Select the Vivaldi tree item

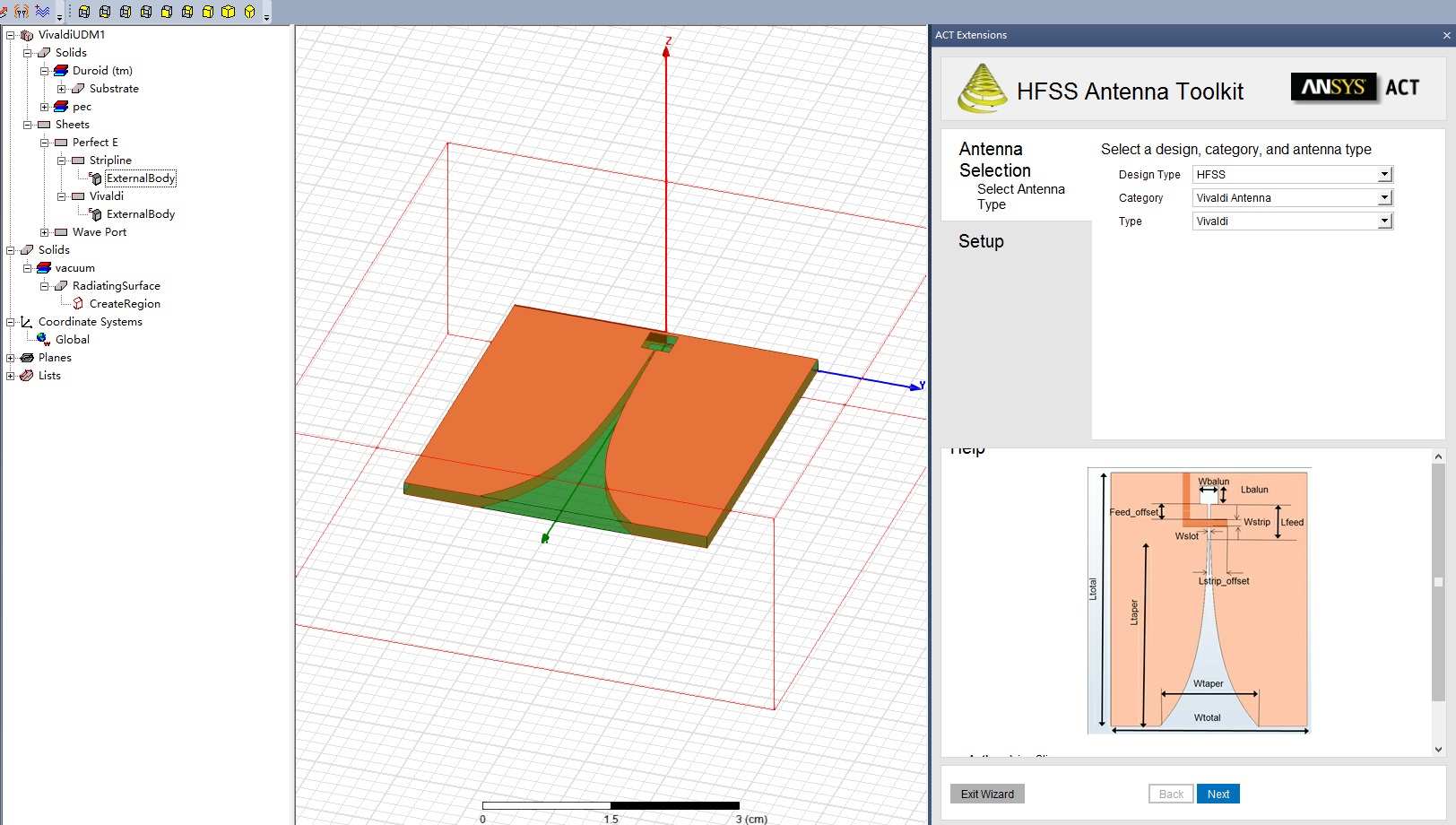coord(107,196)
